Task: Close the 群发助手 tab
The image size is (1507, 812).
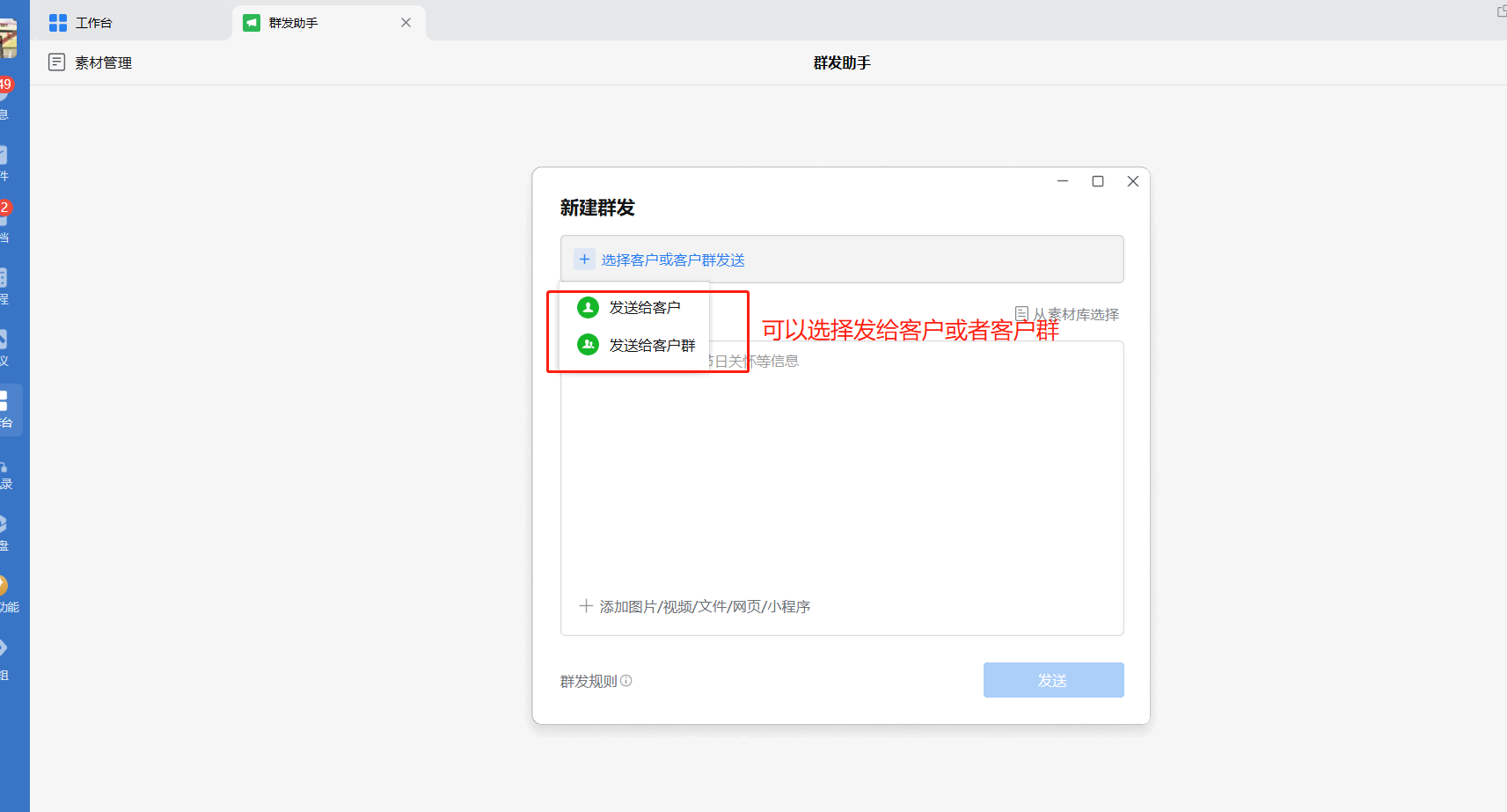Action: pos(406,23)
